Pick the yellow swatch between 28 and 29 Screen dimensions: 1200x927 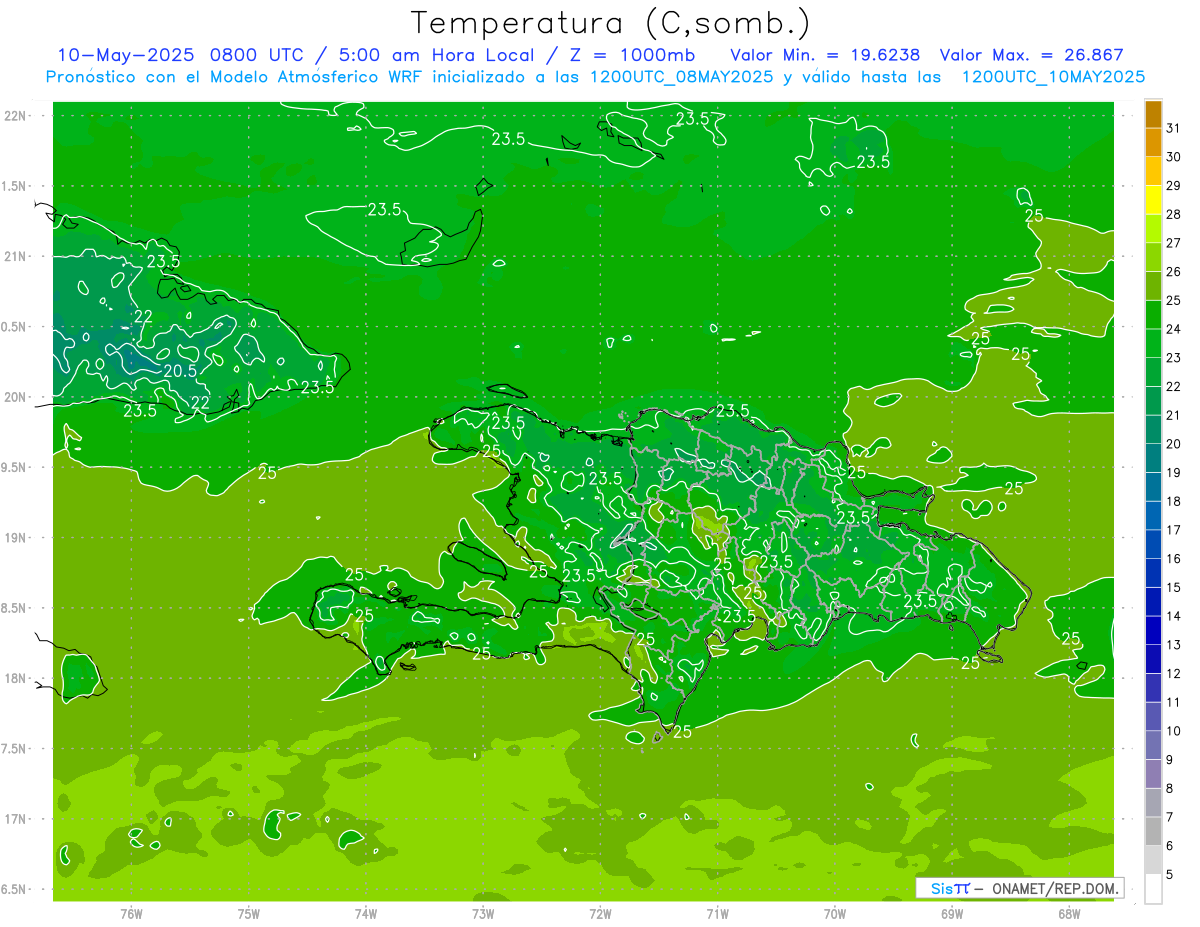1154,200
